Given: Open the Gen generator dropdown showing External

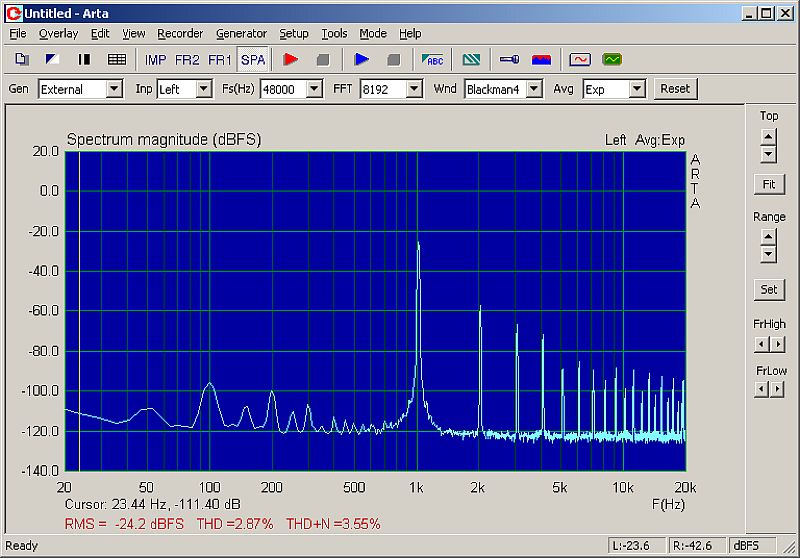Looking at the screenshot, I should (x=114, y=89).
